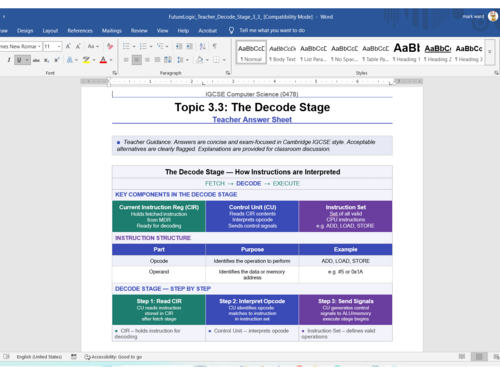Image resolution: width=500 pixels, height=375 pixels.
Task: Click the Sort paragraph icon
Action: coord(202,46)
